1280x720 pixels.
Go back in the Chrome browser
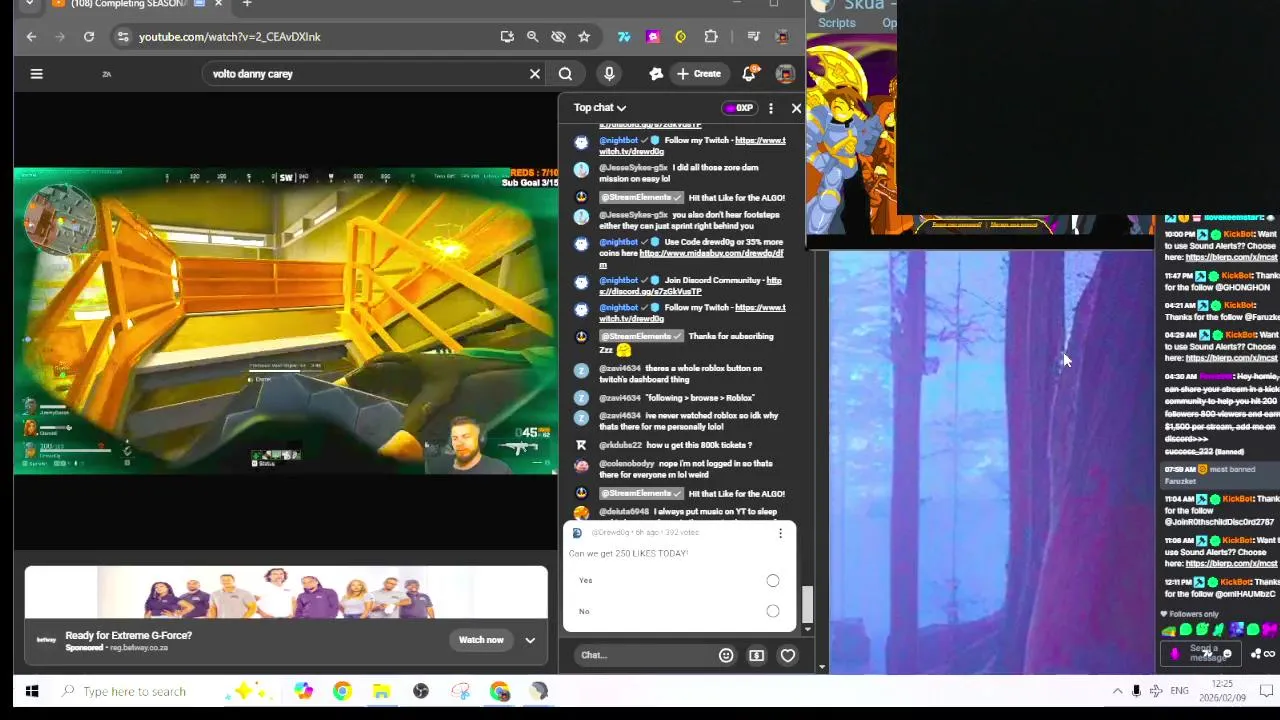(31, 37)
